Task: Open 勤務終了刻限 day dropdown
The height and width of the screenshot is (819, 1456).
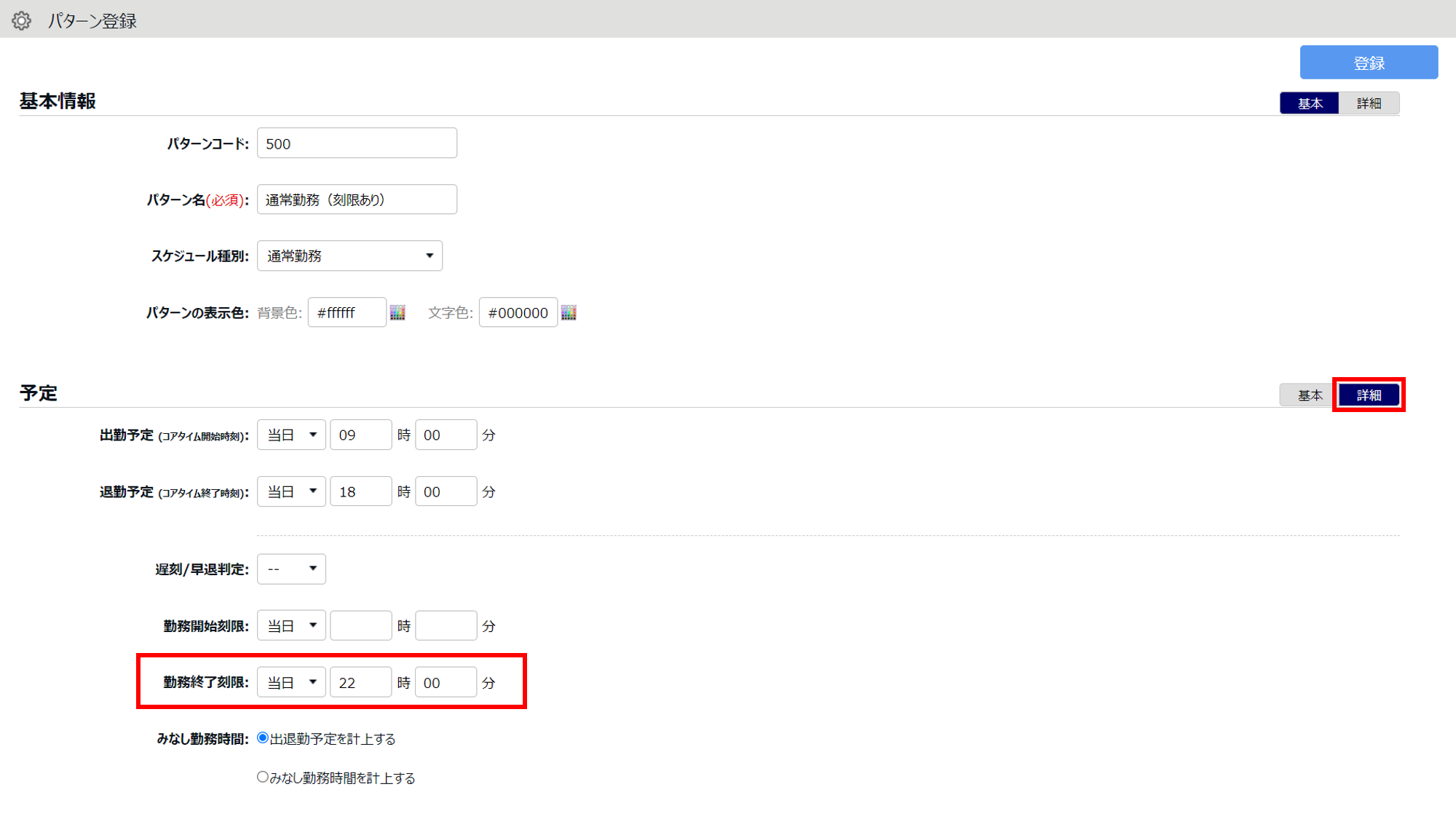Action: [291, 683]
